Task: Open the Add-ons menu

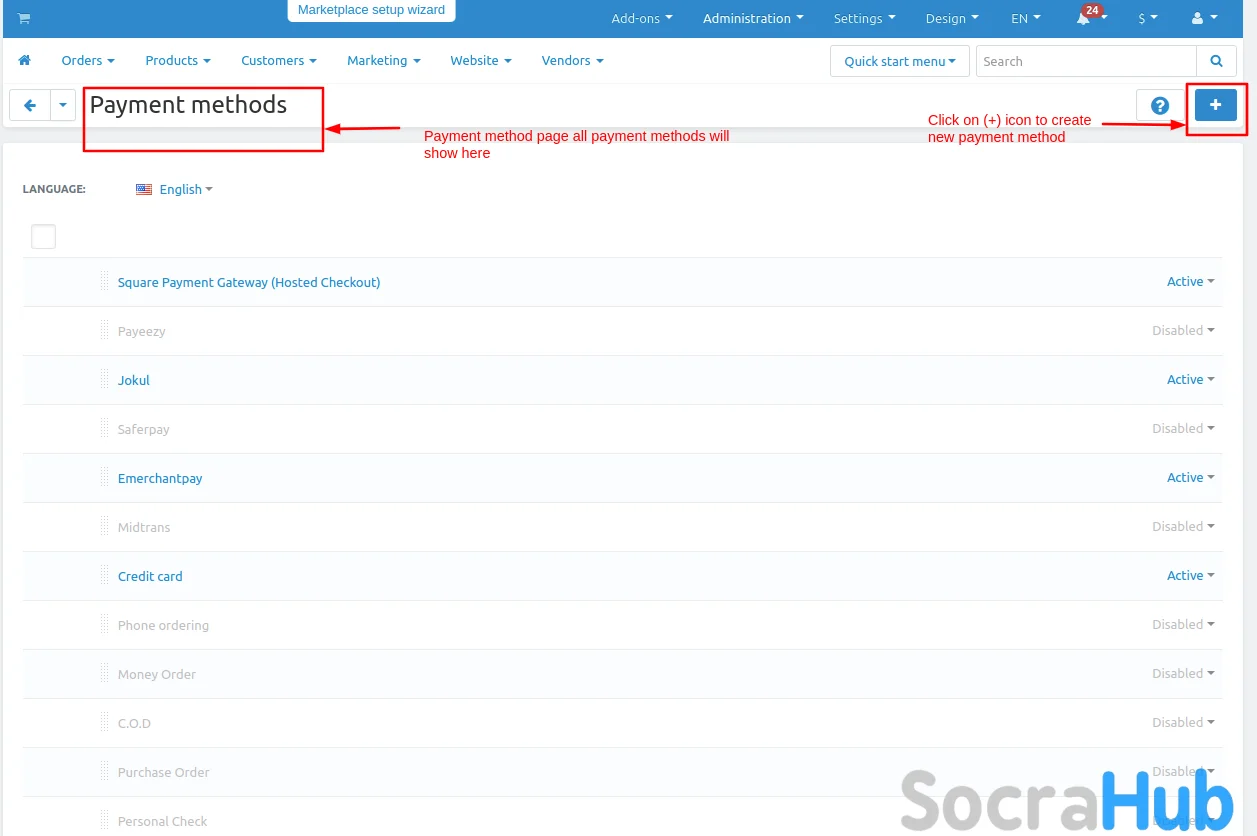Action: coord(641,19)
